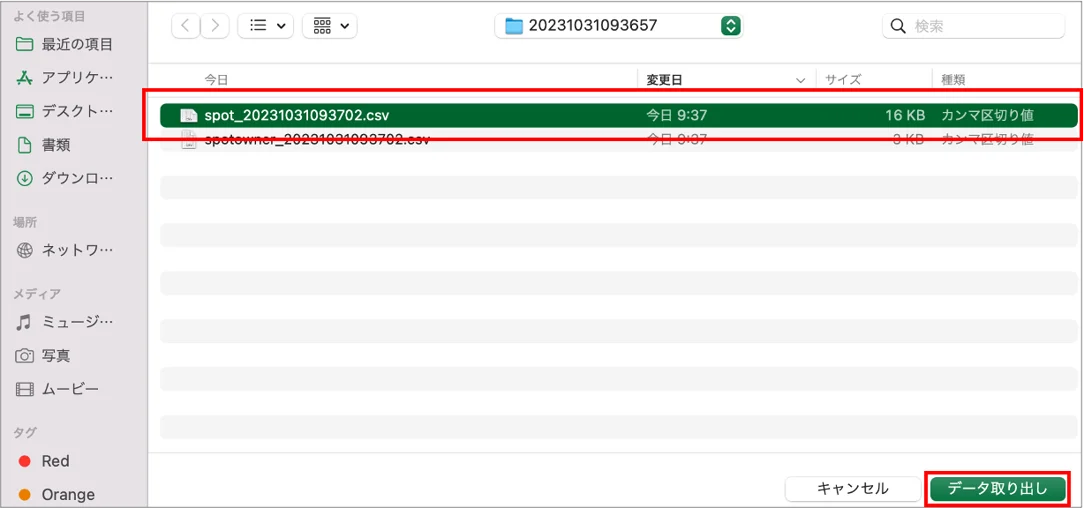This screenshot has width=1084, height=508.
Task: Click the 検索 search field
Action: (x=973, y=26)
